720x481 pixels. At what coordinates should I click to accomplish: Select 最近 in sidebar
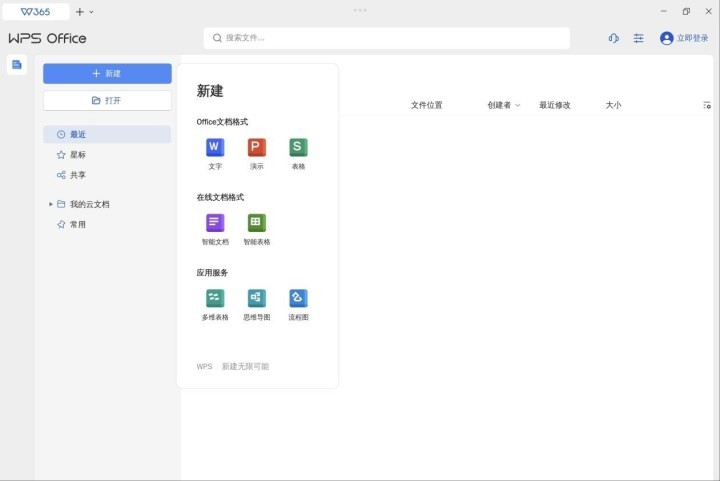pyautogui.click(x=107, y=134)
